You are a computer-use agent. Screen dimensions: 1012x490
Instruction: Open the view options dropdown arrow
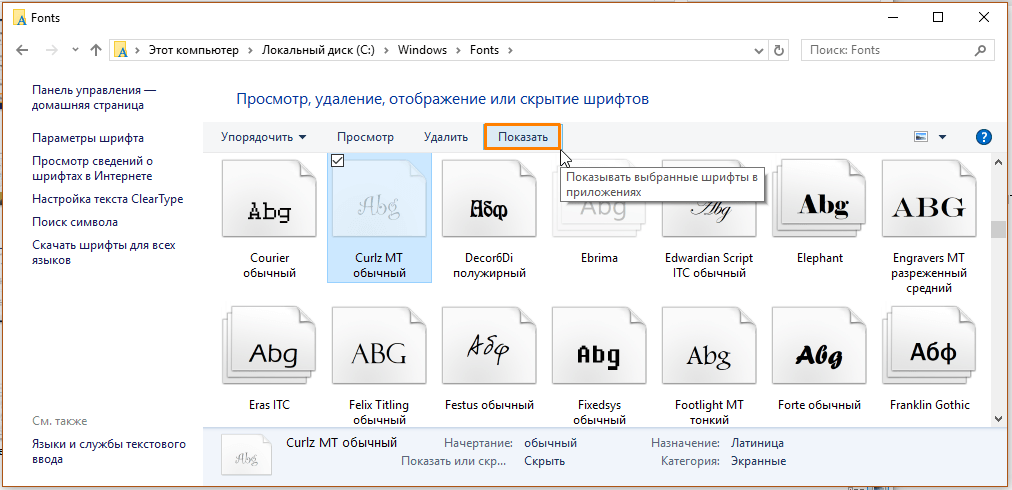tap(942, 137)
